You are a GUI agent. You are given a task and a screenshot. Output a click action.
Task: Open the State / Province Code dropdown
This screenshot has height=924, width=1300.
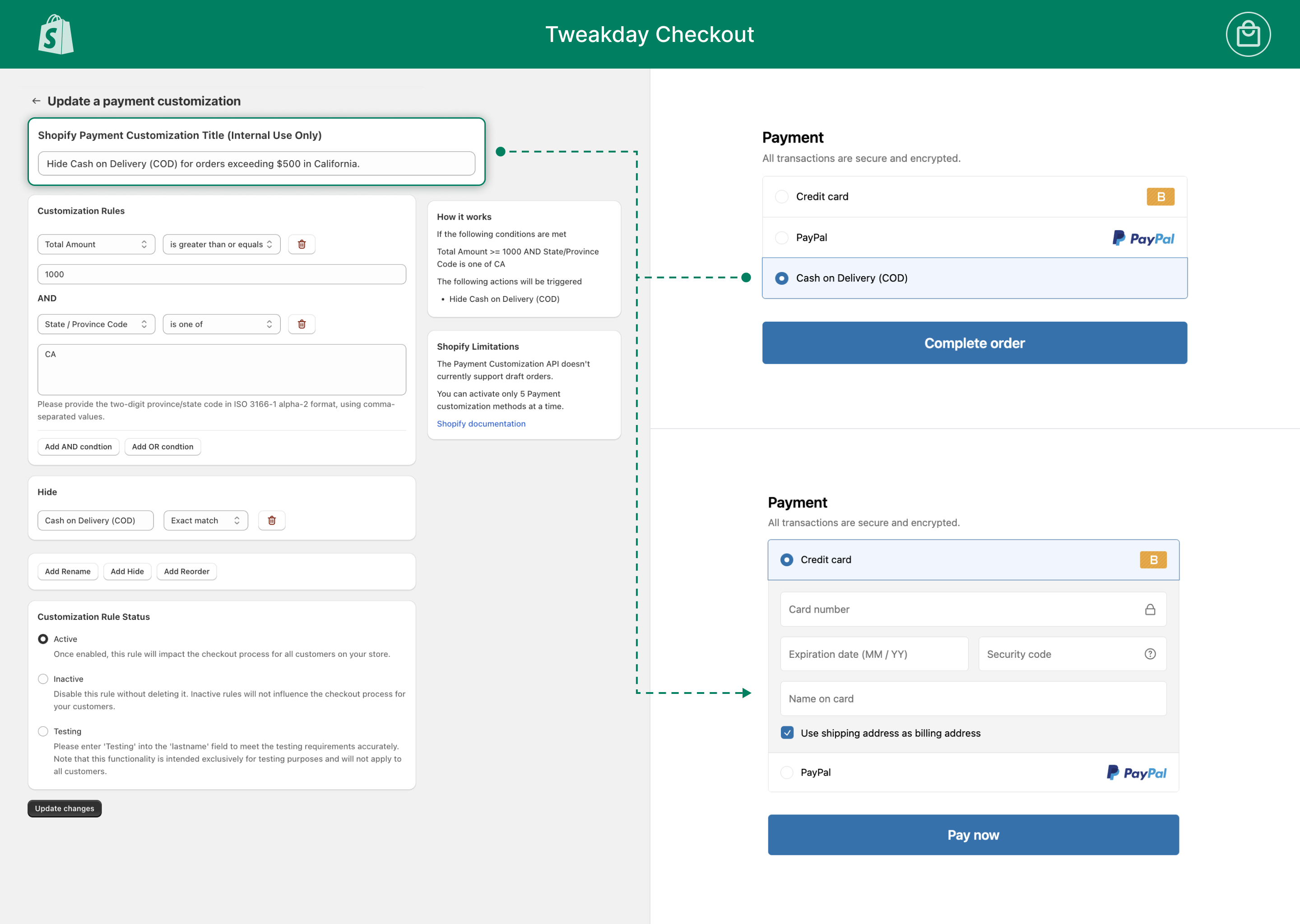coord(96,324)
